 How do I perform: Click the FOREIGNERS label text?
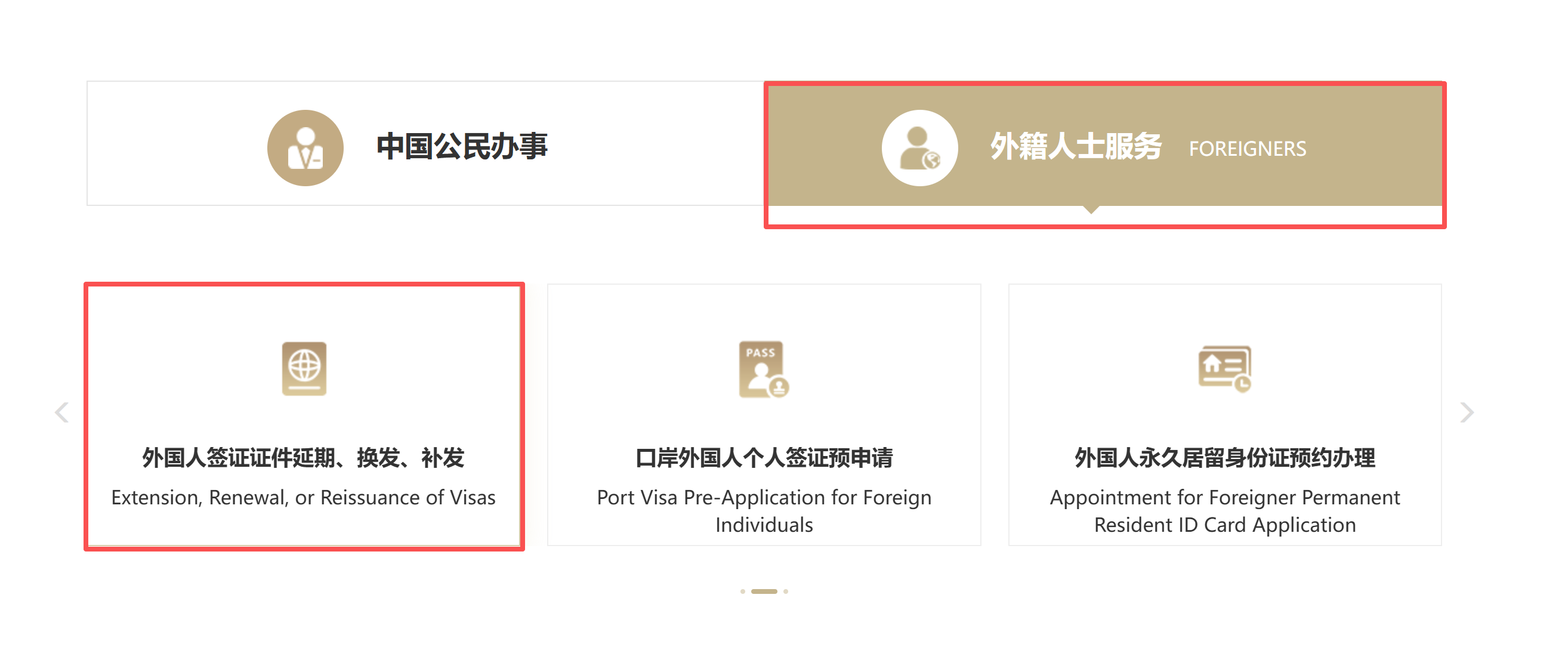click(1247, 149)
